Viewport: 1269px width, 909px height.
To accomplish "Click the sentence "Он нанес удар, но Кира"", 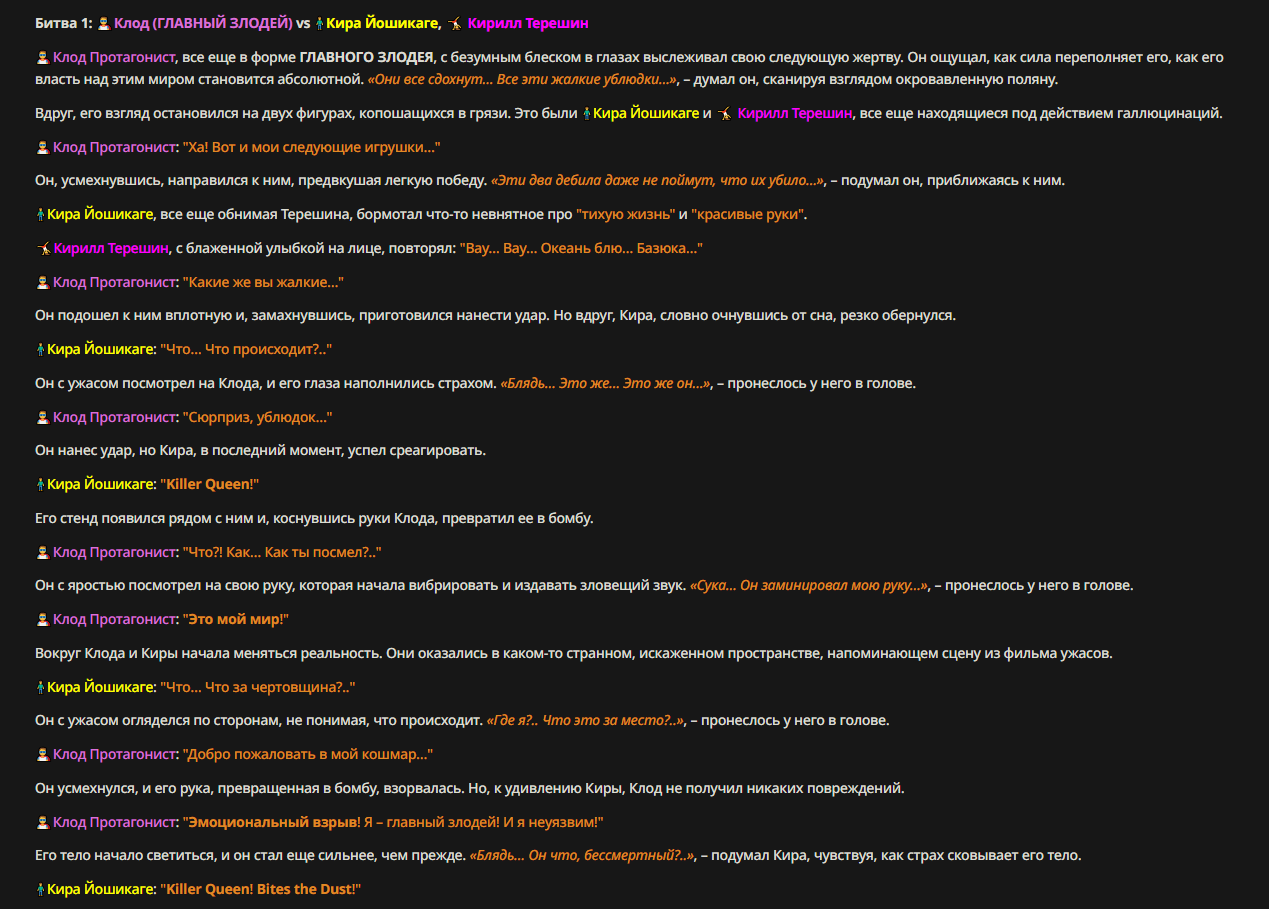I will pyautogui.click(x=260, y=451).
